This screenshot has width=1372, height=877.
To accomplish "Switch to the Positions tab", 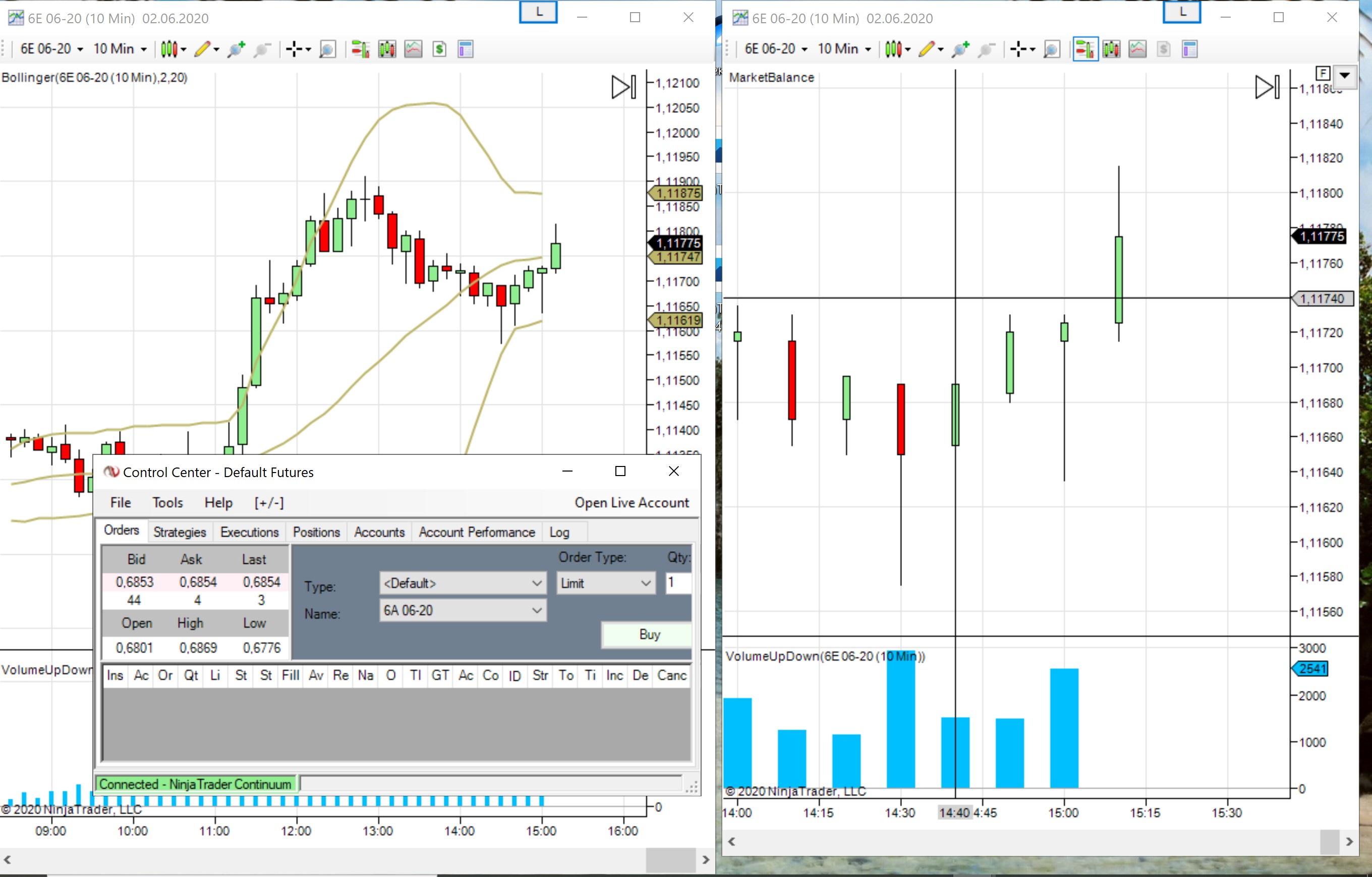I will pyautogui.click(x=316, y=532).
